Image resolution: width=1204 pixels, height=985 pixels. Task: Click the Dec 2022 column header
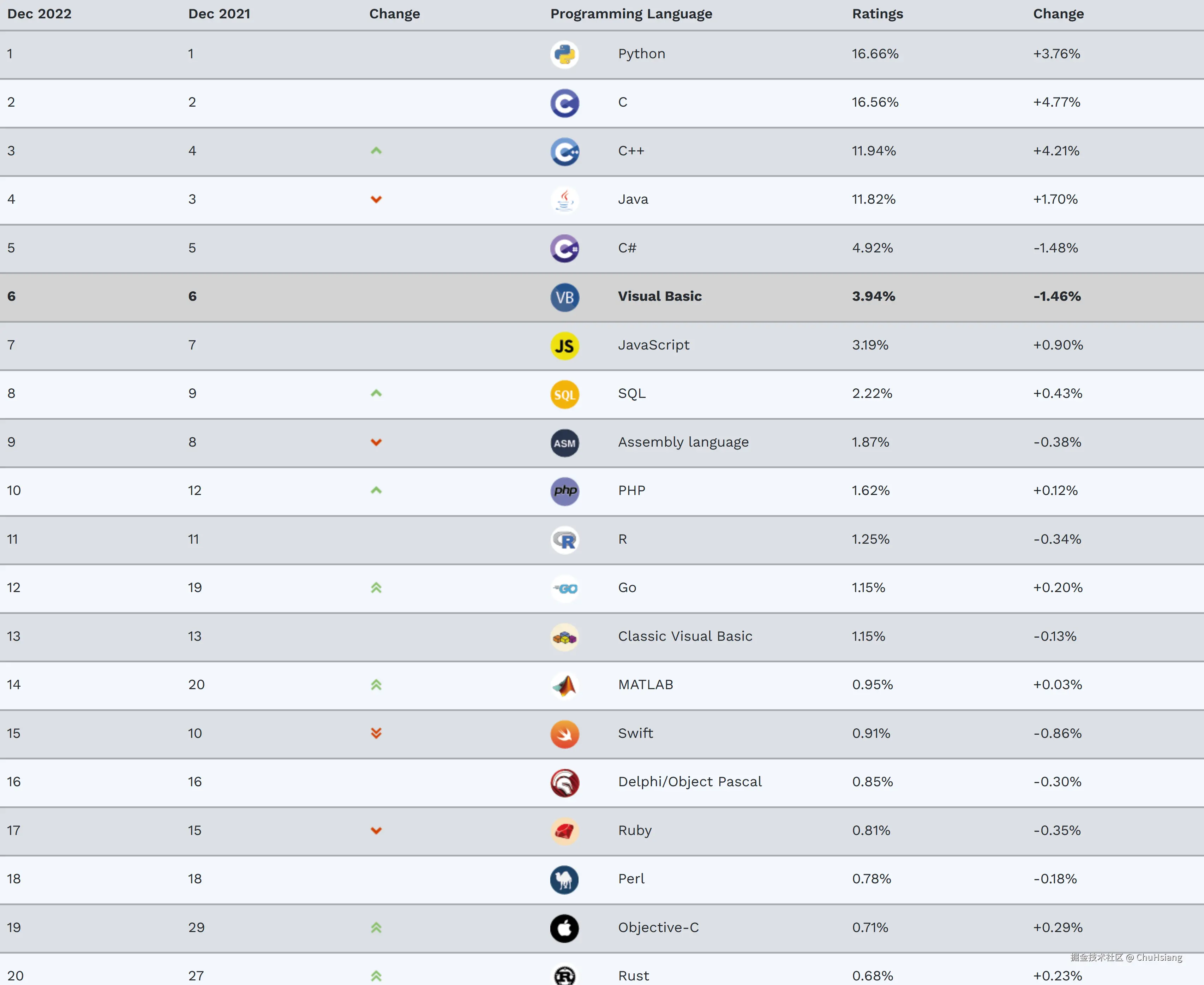pyautogui.click(x=39, y=14)
